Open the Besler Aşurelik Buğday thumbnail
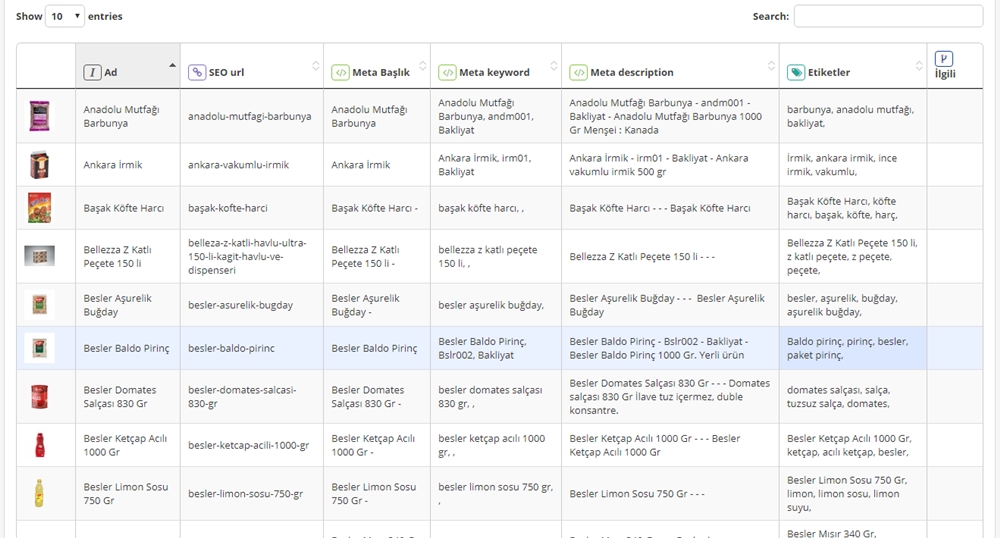This screenshot has height=538, width=1000. pyautogui.click(x=40, y=305)
